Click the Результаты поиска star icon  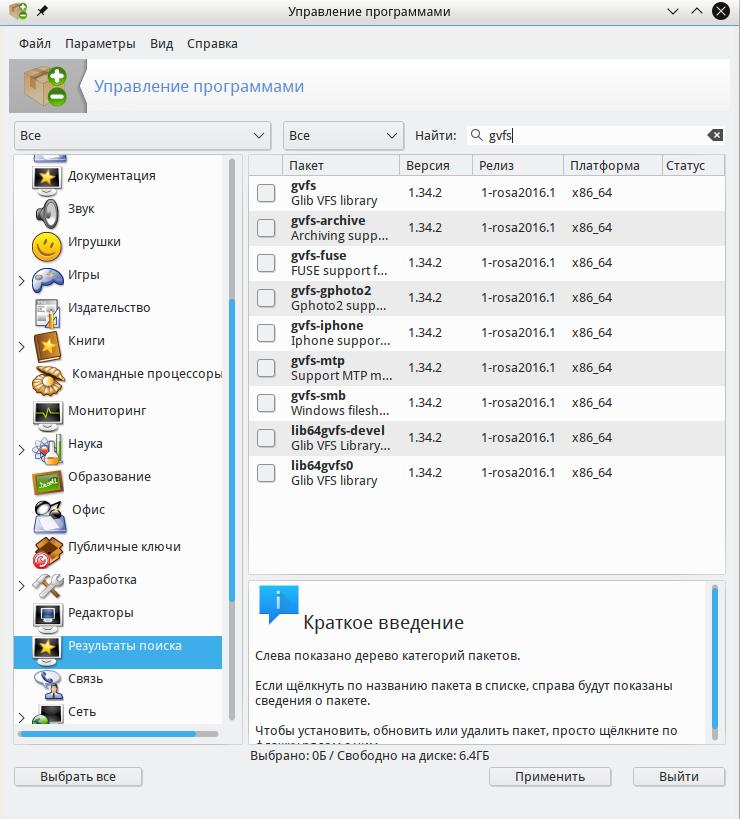pyautogui.click(x=47, y=651)
